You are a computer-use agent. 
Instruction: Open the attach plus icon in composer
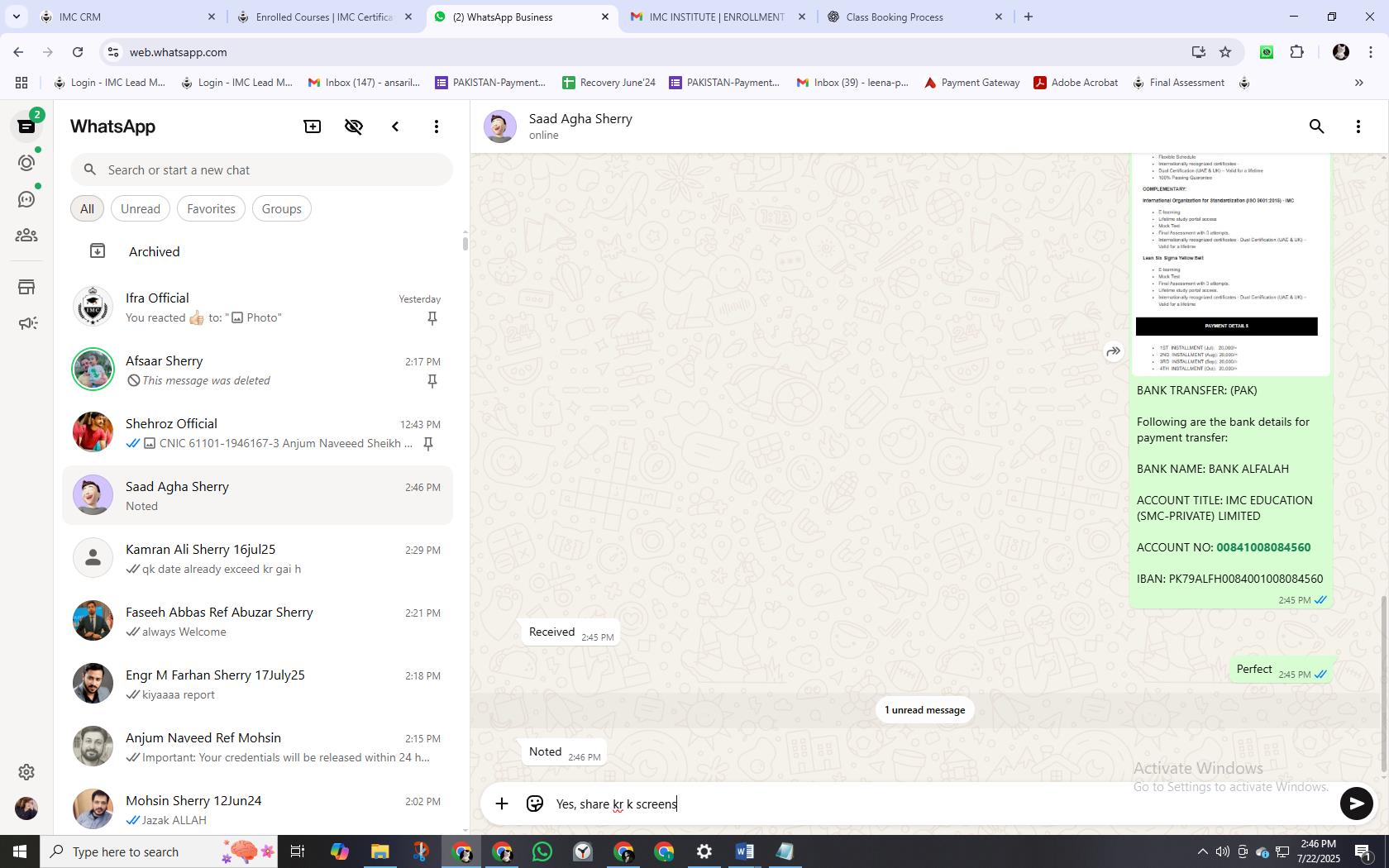(502, 804)
